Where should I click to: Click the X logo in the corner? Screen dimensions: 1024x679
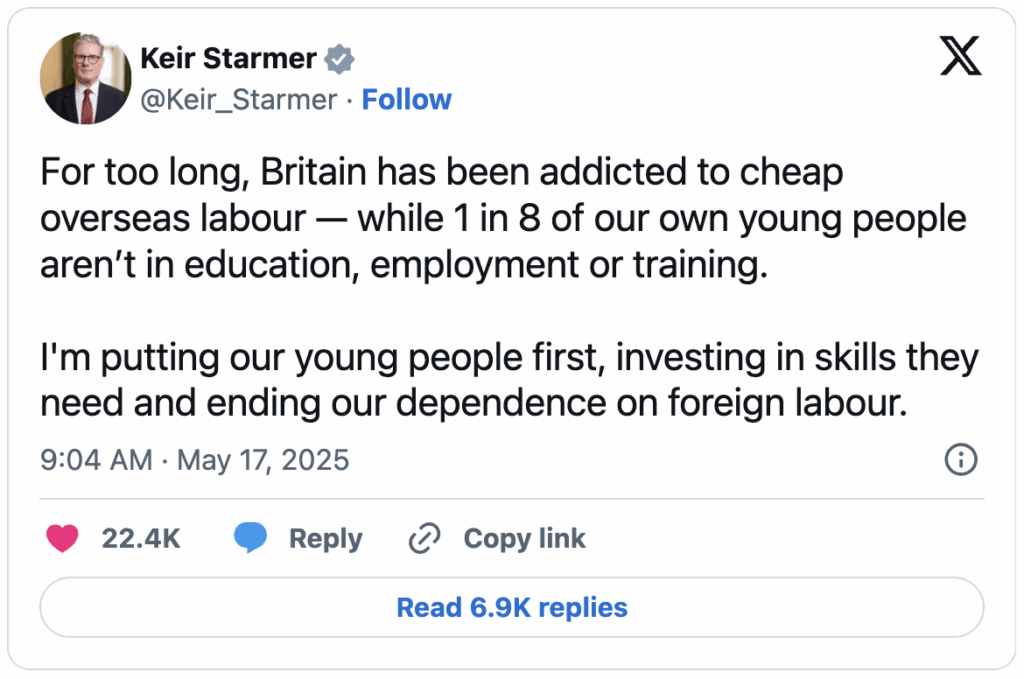coord(961,58)
